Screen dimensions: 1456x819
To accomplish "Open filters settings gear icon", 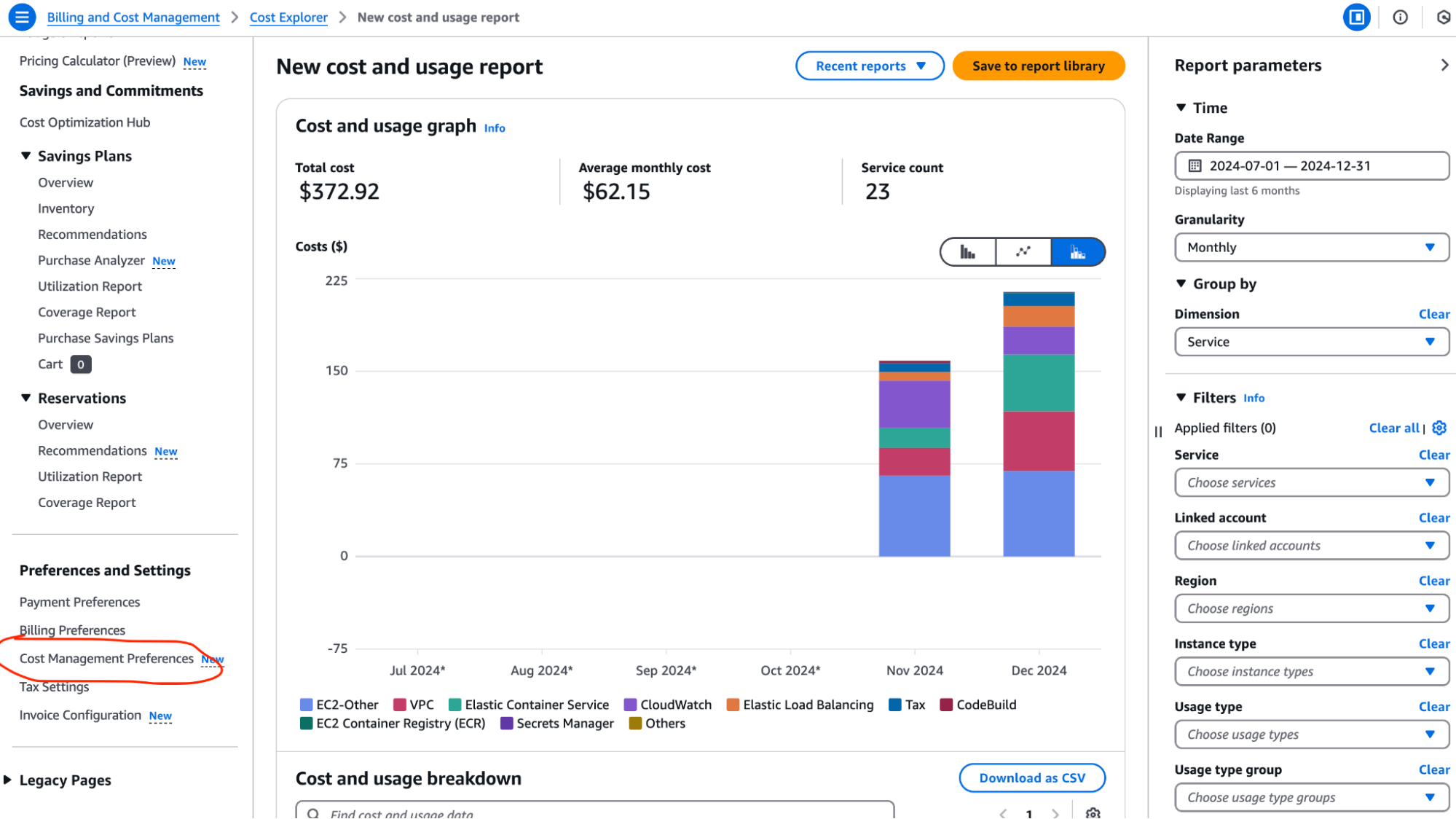I will [1439, 428].
